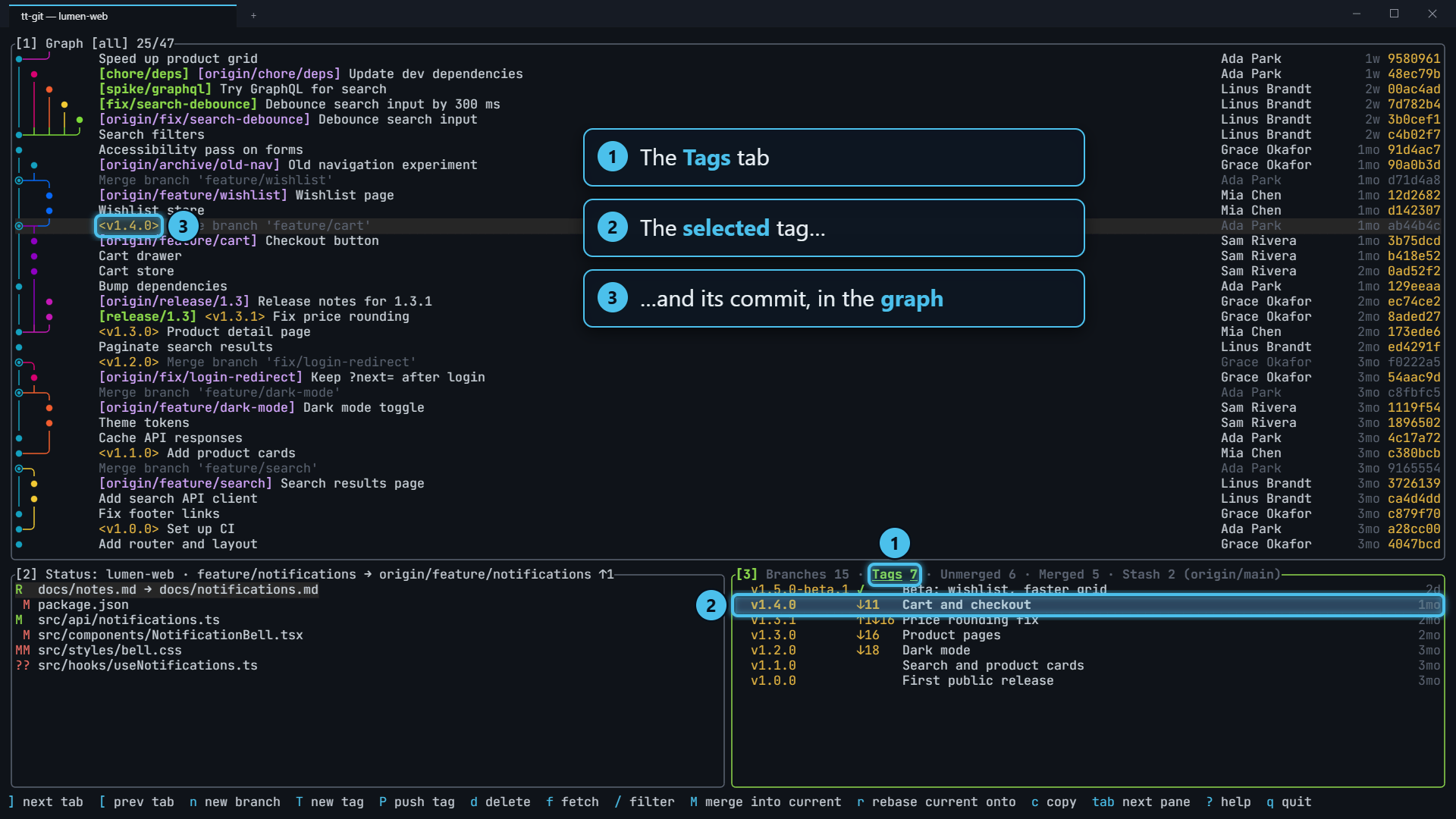Viewport: 1456px width, 819px height.
Task: Select the 'Cache API responses' commit
Action: click(x=728, y=438)
